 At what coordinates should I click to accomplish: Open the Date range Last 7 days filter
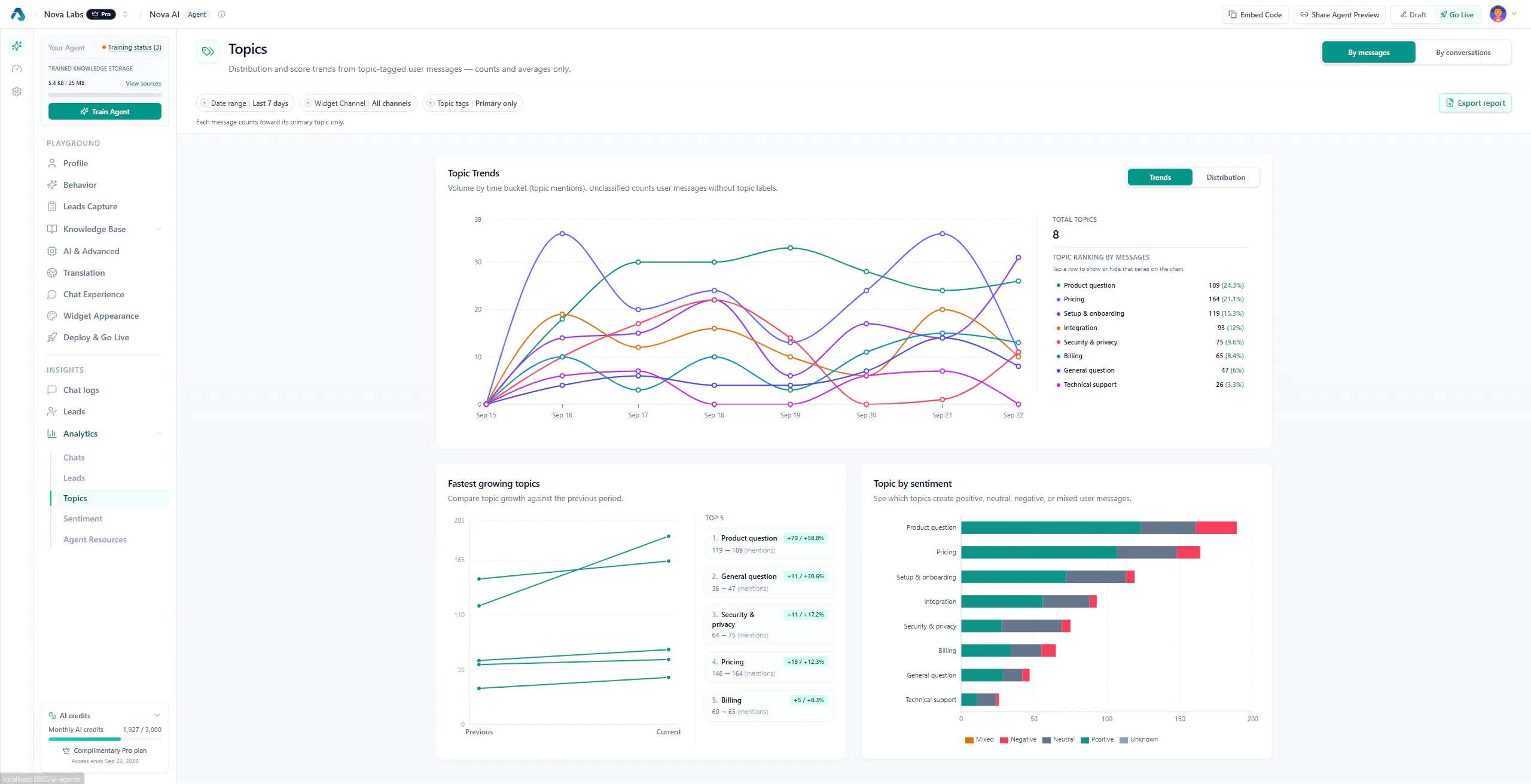click(x=245, y=103)
